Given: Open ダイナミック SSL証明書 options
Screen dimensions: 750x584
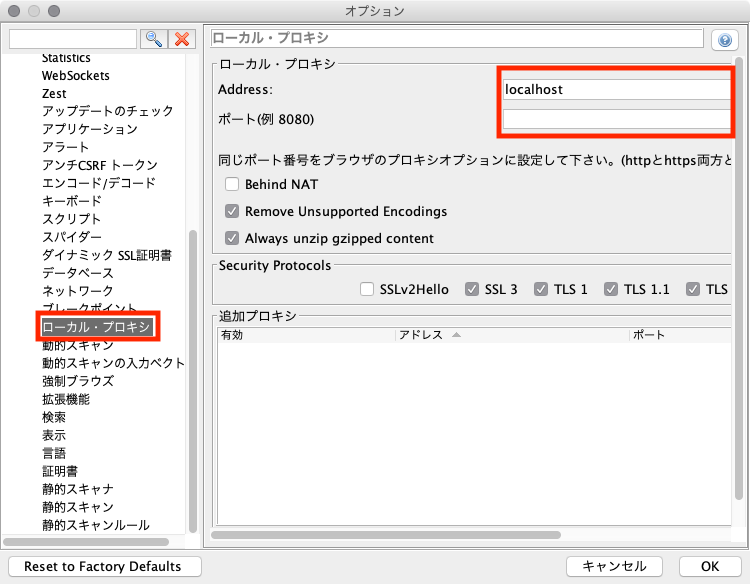Looking at the screenshot, I should click(x=107, y=255).
